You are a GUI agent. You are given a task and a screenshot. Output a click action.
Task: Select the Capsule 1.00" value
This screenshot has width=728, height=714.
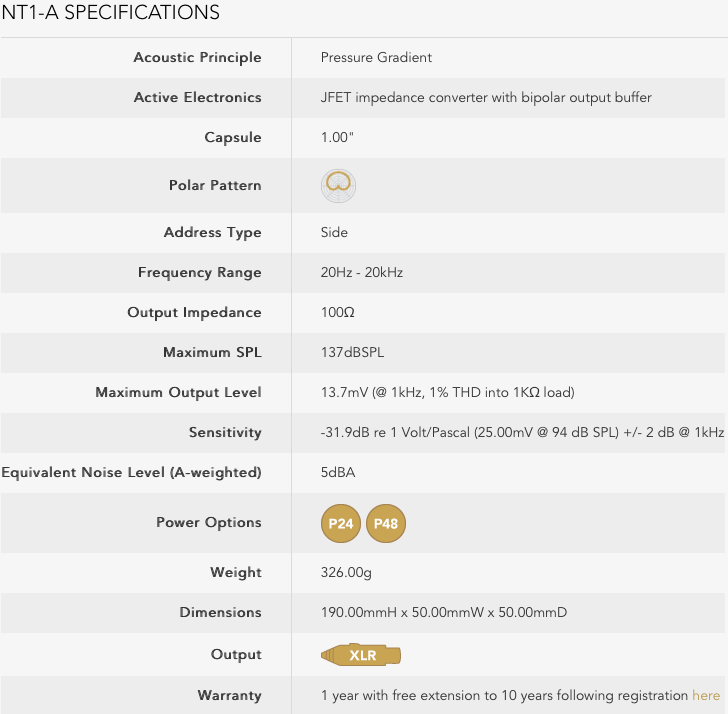coord(337,138)
